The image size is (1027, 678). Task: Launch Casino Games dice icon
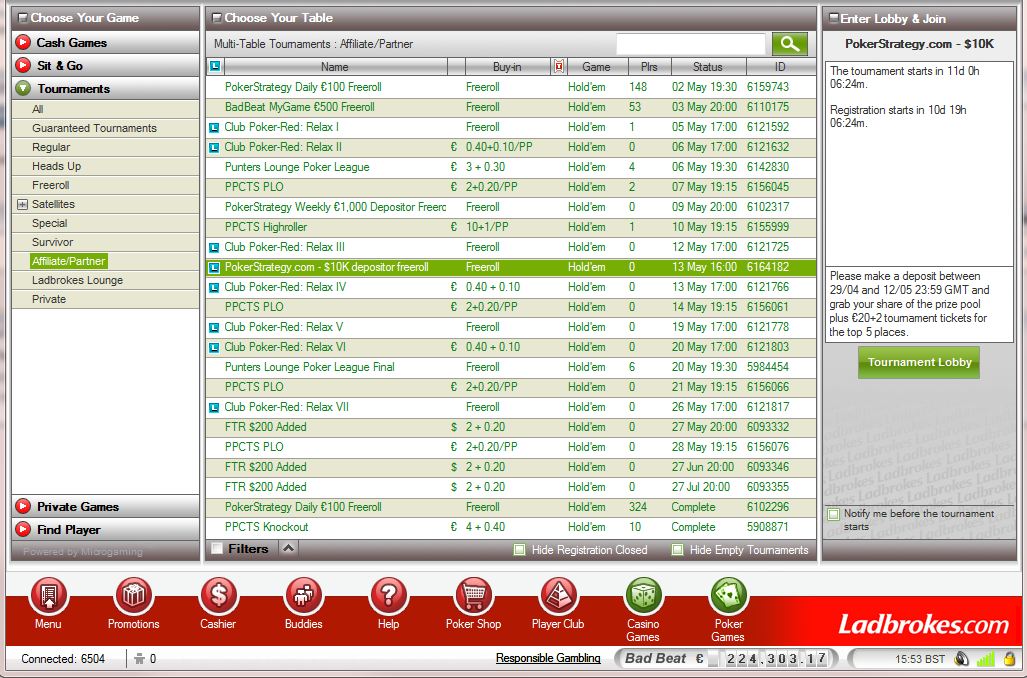643,595
